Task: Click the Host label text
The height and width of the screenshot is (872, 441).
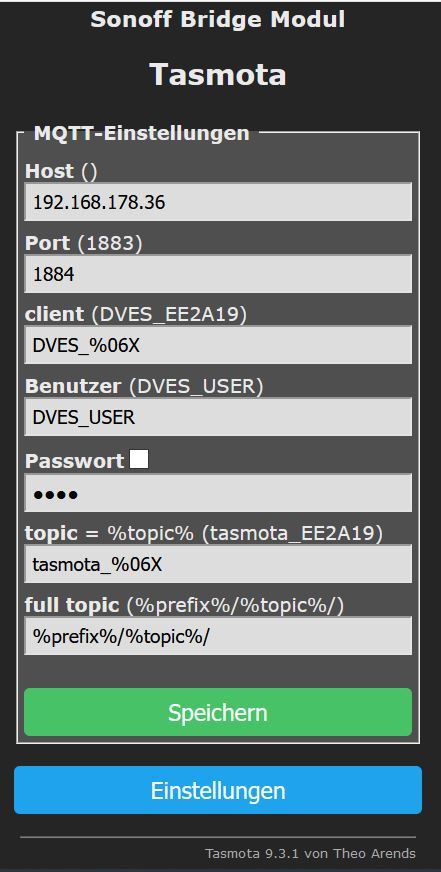Action: 49,171
